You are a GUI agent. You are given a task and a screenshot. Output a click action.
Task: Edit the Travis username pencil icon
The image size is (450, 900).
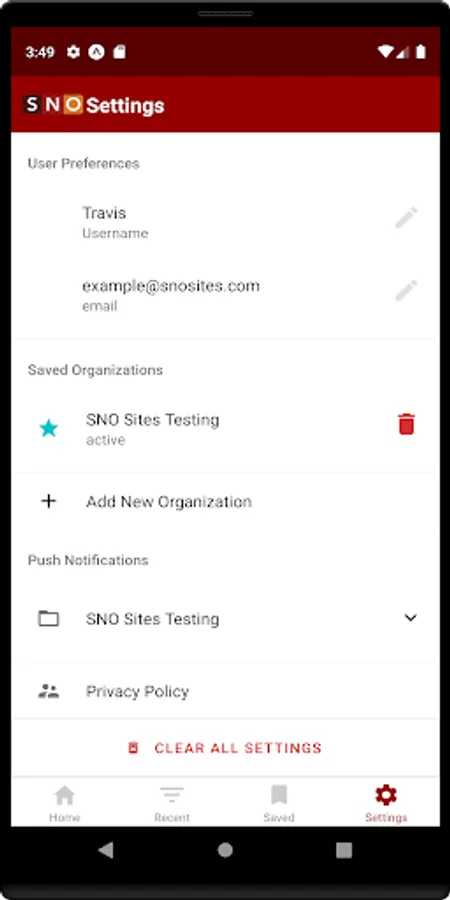[x=406, y=218]
